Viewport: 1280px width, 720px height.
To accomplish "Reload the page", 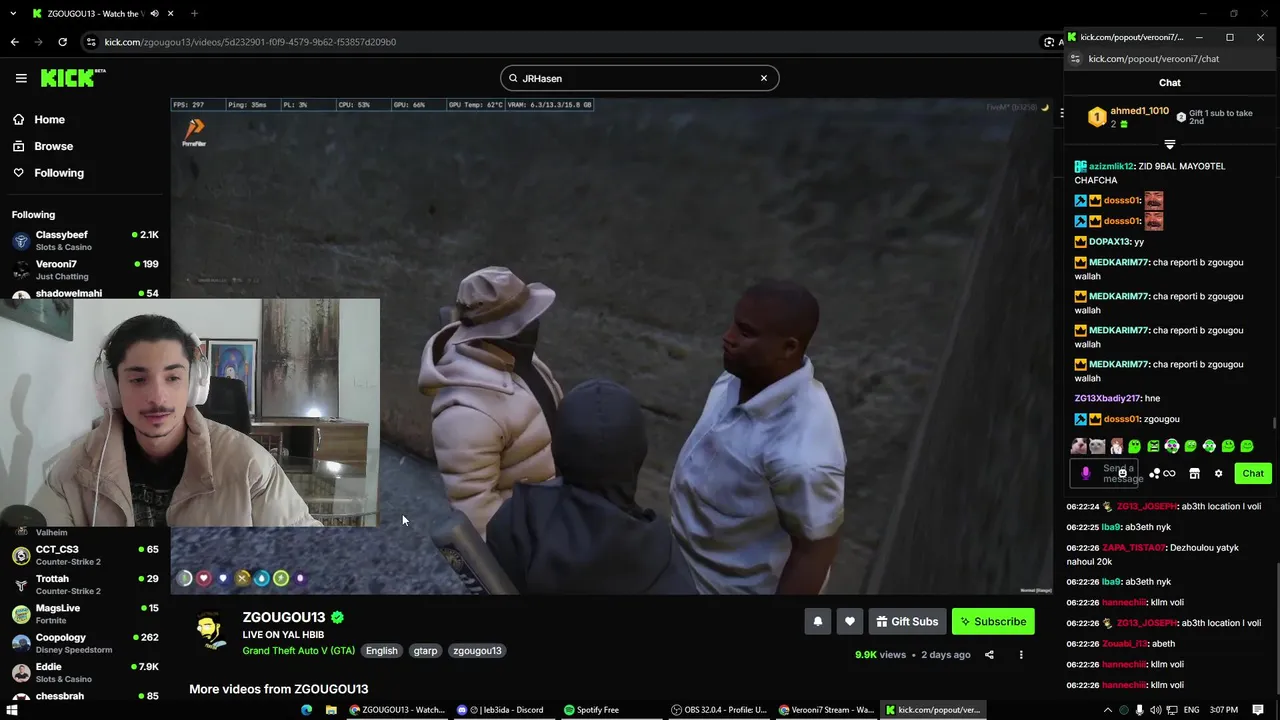I will (x=62, y=42).
